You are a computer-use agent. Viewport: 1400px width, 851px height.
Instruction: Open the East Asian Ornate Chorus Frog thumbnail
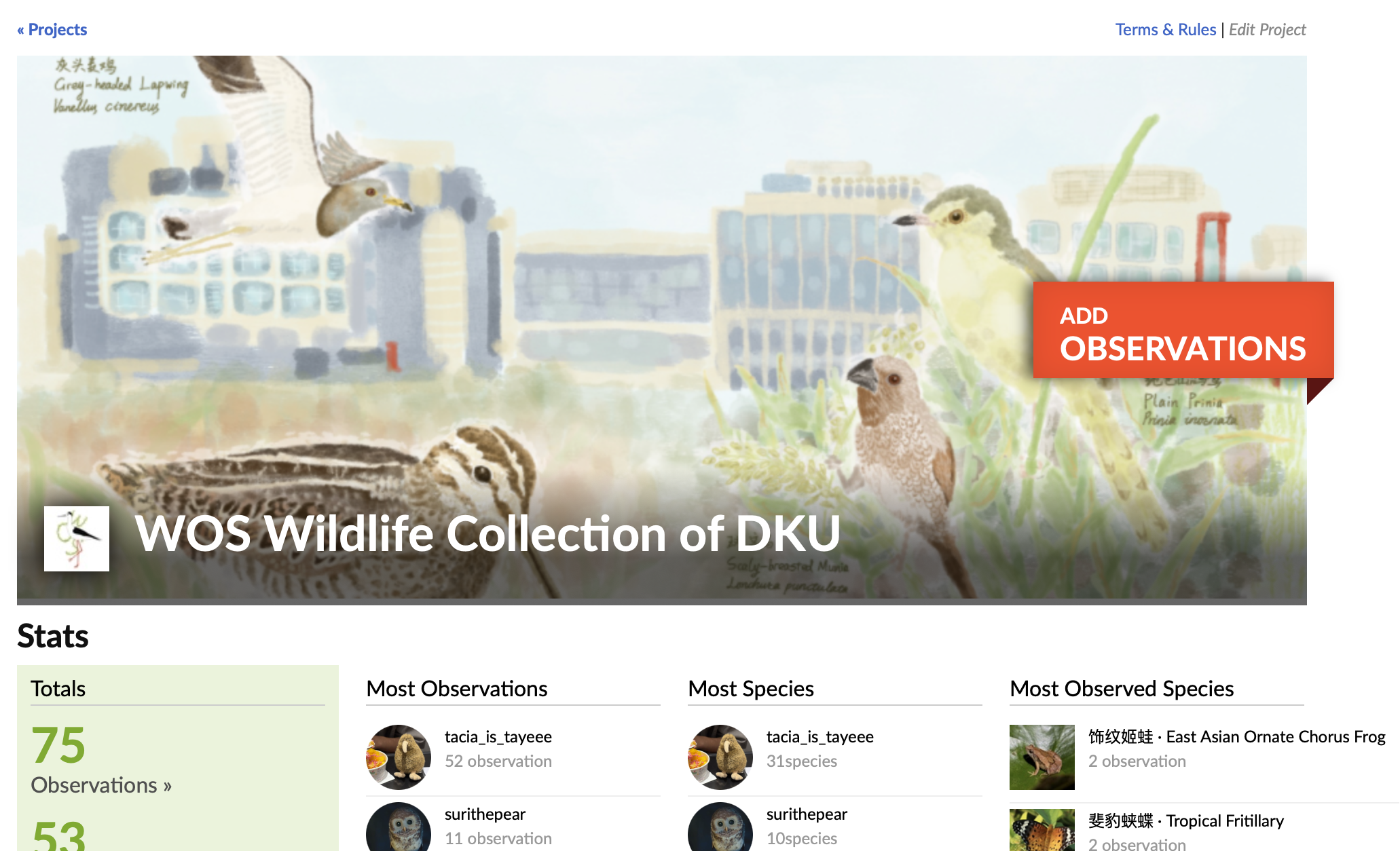click(x=1042, y=757)
